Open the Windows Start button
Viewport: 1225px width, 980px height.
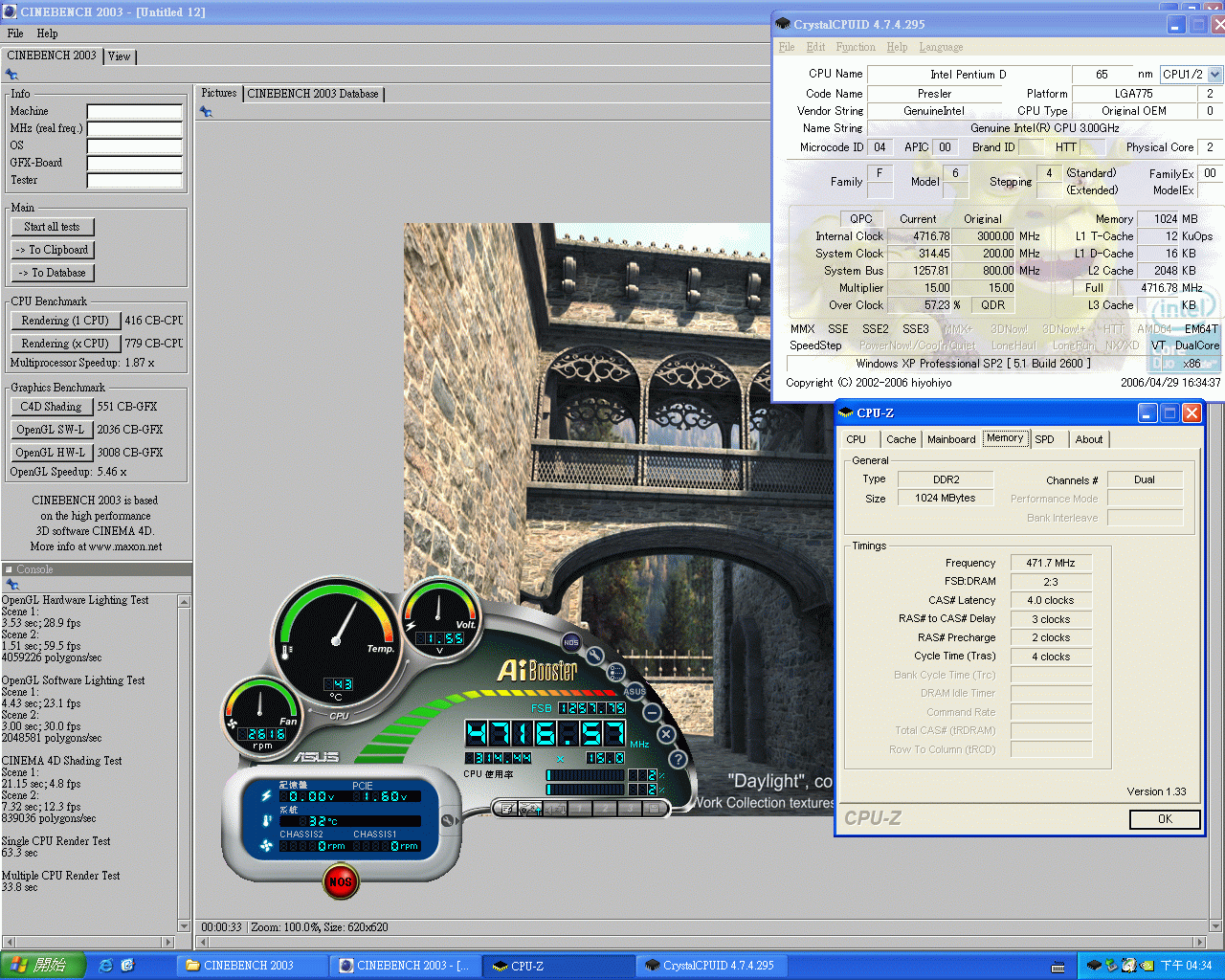pyautogui.click(x=43, y=966)
